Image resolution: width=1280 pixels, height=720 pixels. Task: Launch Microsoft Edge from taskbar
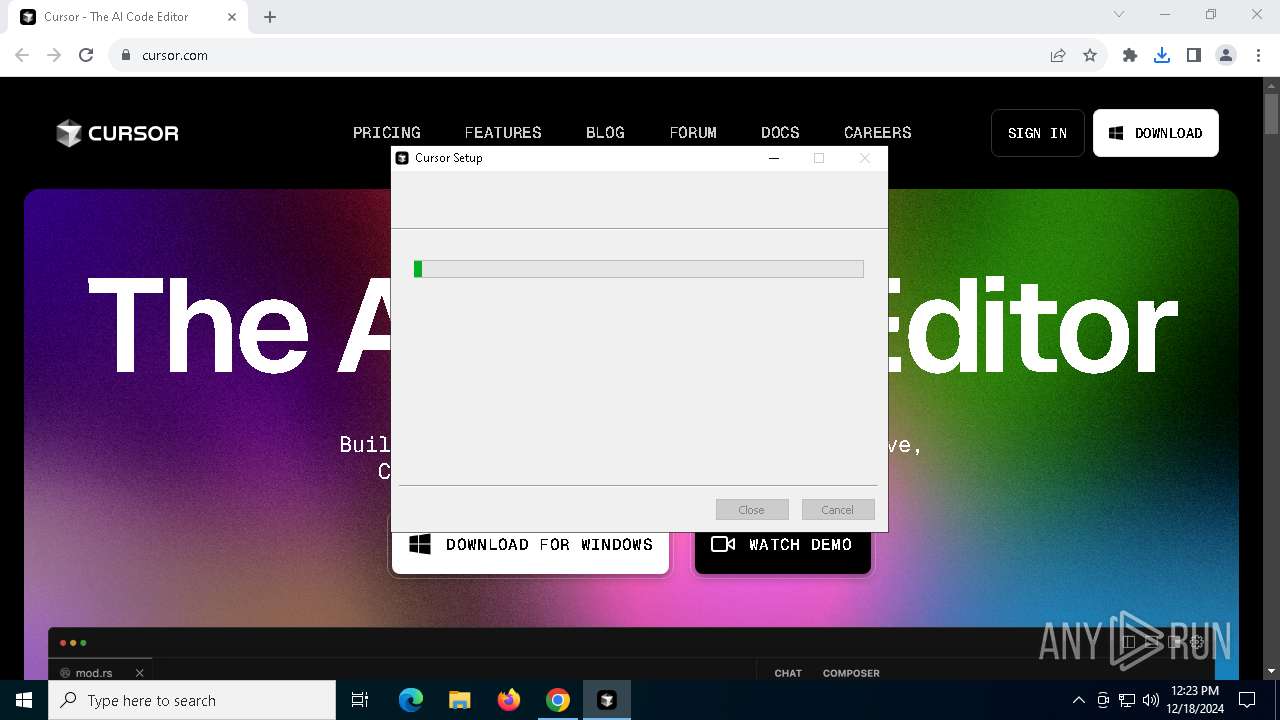tap(411, 700)
